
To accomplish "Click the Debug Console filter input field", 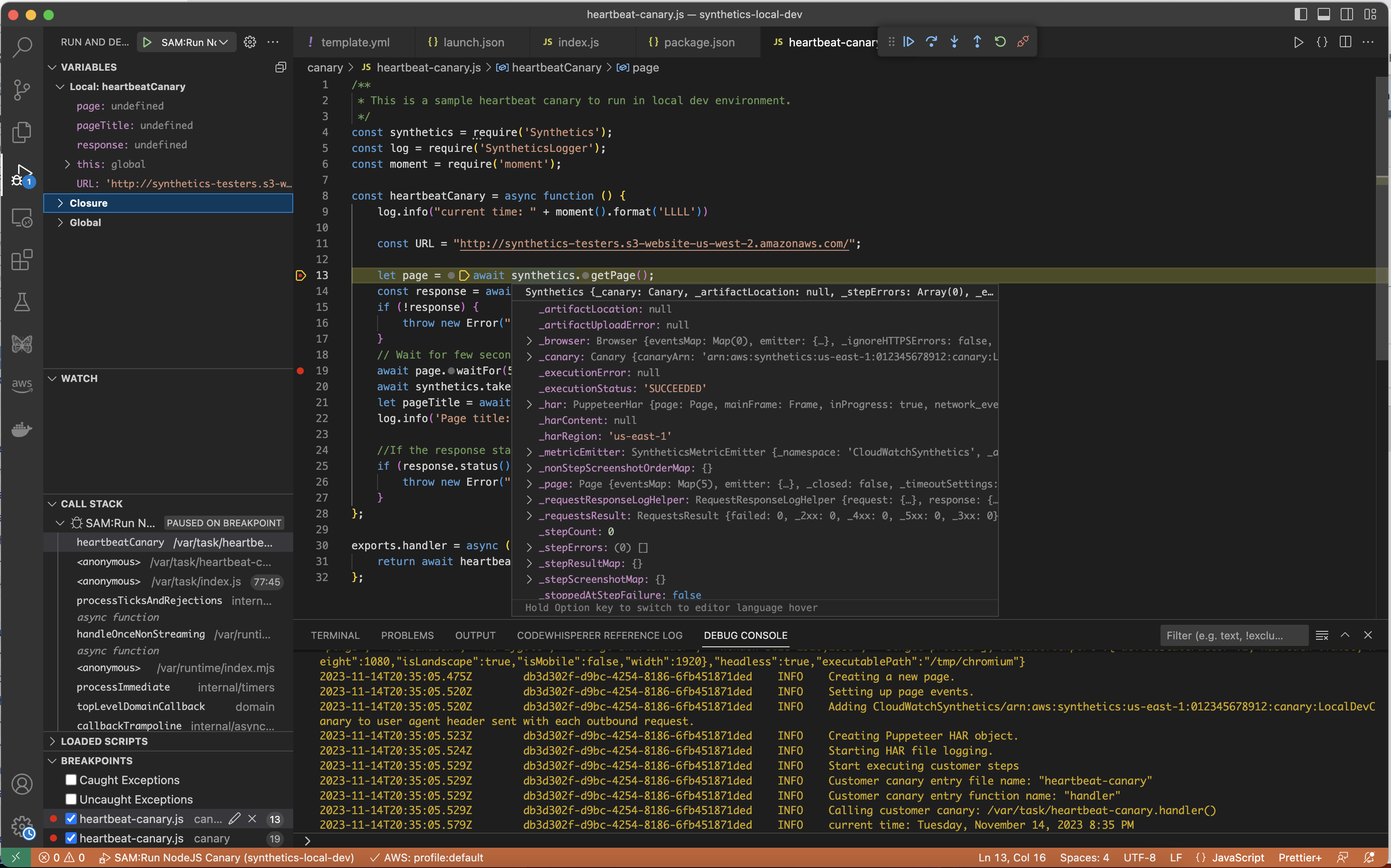I will pyautogui.click(x=1233, y=635).
